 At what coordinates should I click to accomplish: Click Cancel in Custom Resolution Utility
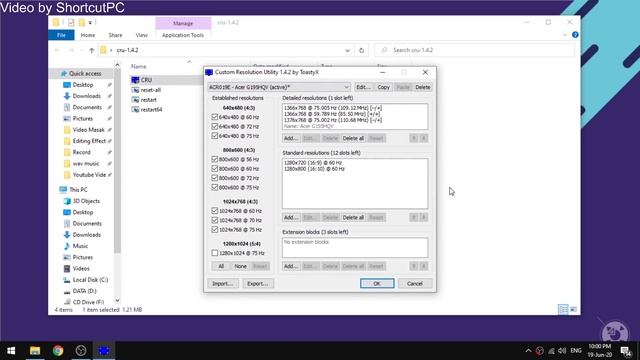tap(415, 283)
